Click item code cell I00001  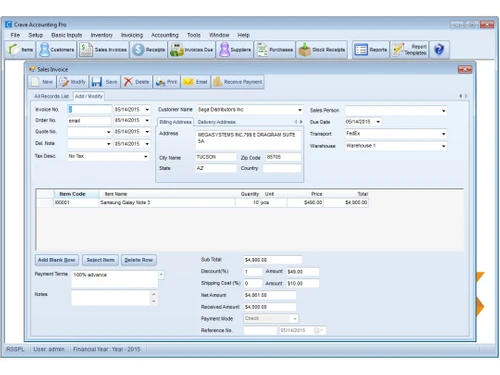(76, 202)
